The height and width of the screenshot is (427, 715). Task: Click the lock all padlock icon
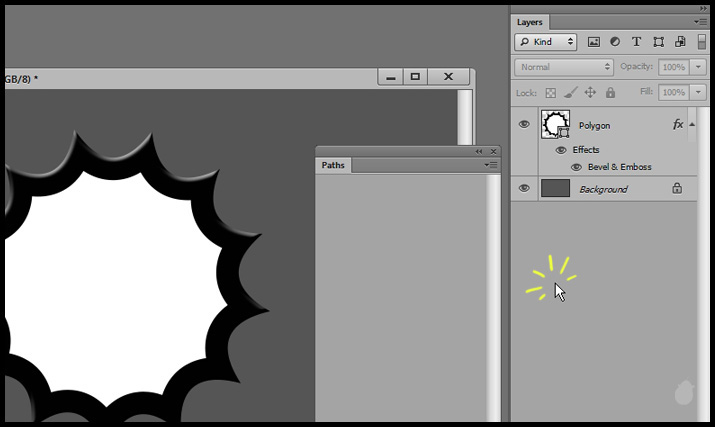click(x=610, y=92)
